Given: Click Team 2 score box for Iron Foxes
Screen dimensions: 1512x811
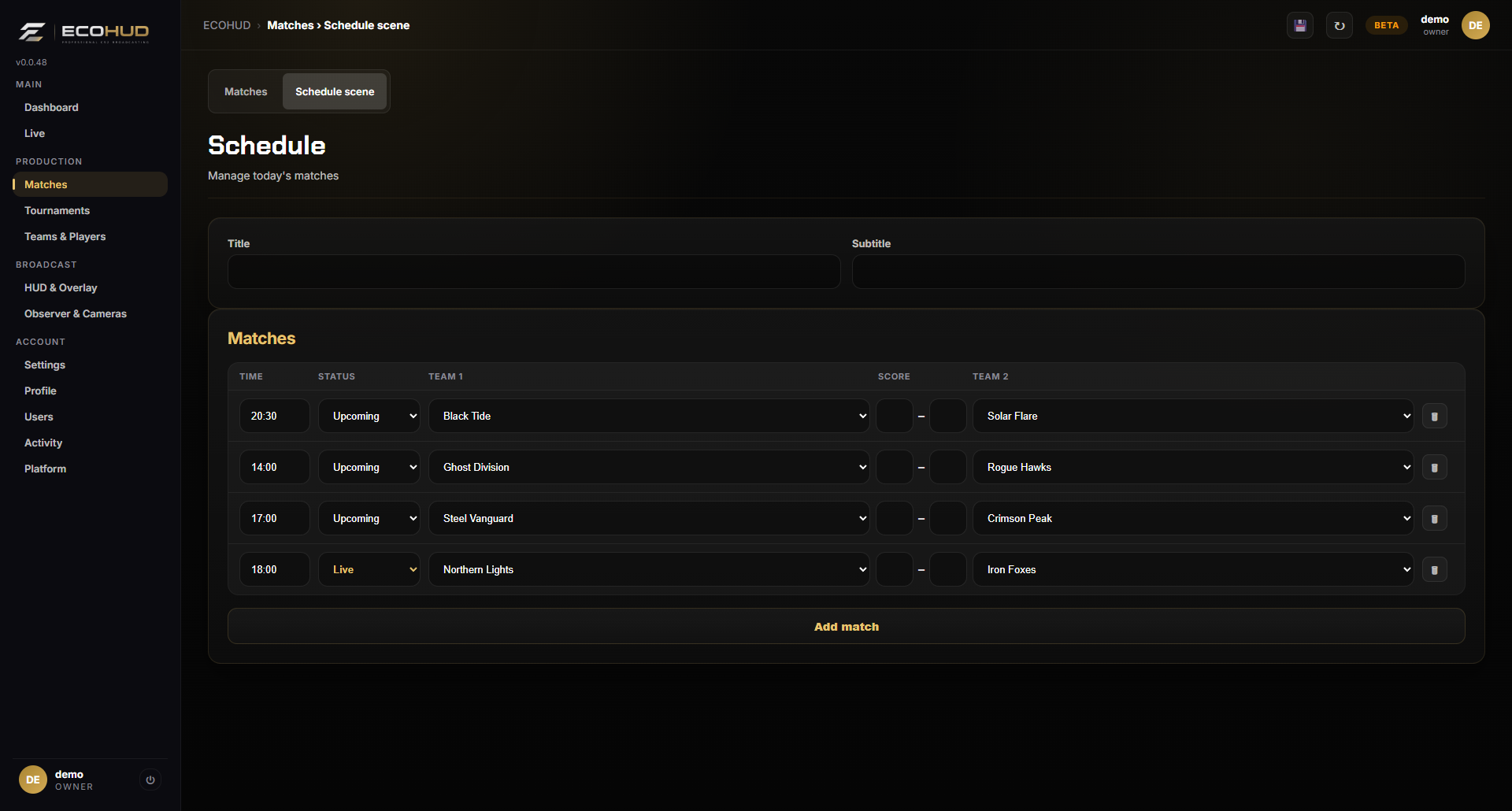Looking at the screenshot, I should (948, 569).
